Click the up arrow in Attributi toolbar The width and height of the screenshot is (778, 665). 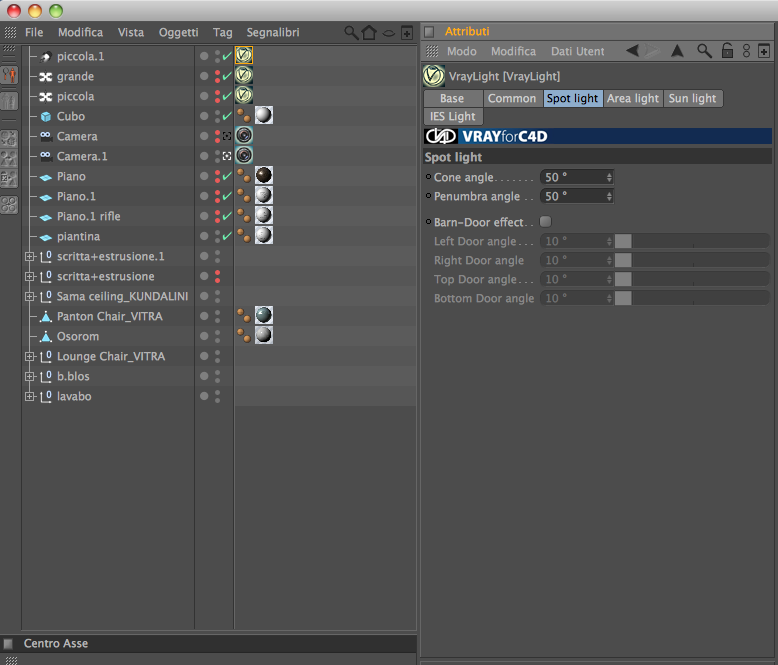(x=677, y=51)
